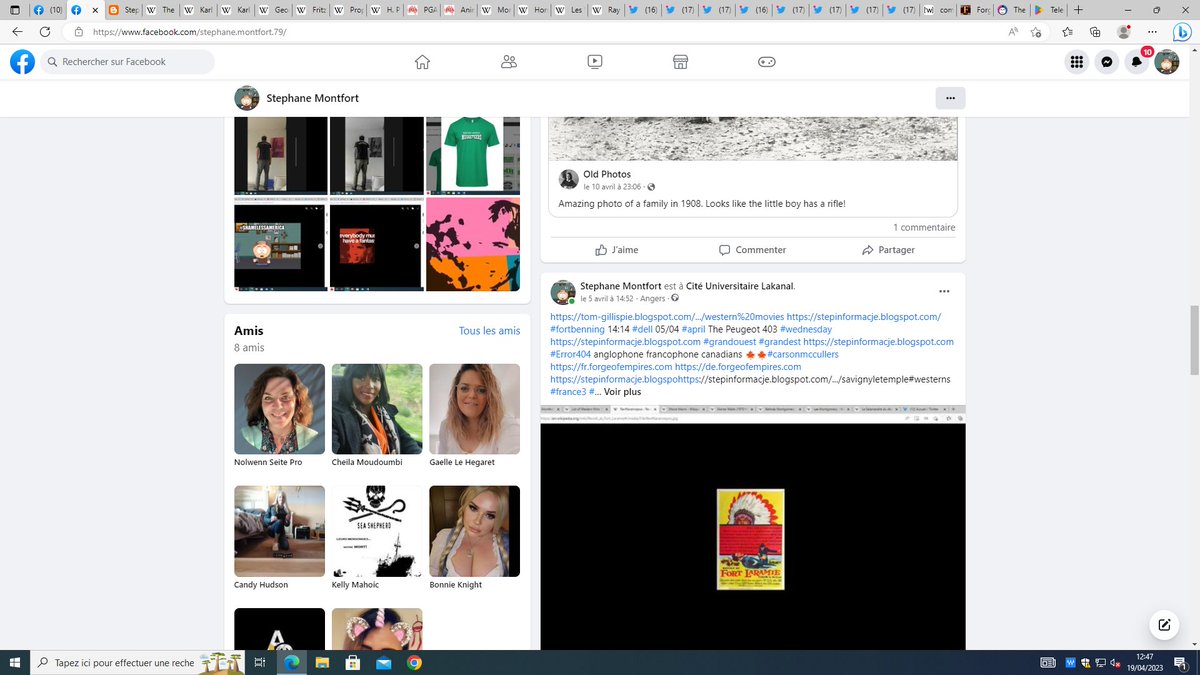Open friend Candy Hudson's photo
This screenshot has width=1200, height=675.
[x=279, y=531]
